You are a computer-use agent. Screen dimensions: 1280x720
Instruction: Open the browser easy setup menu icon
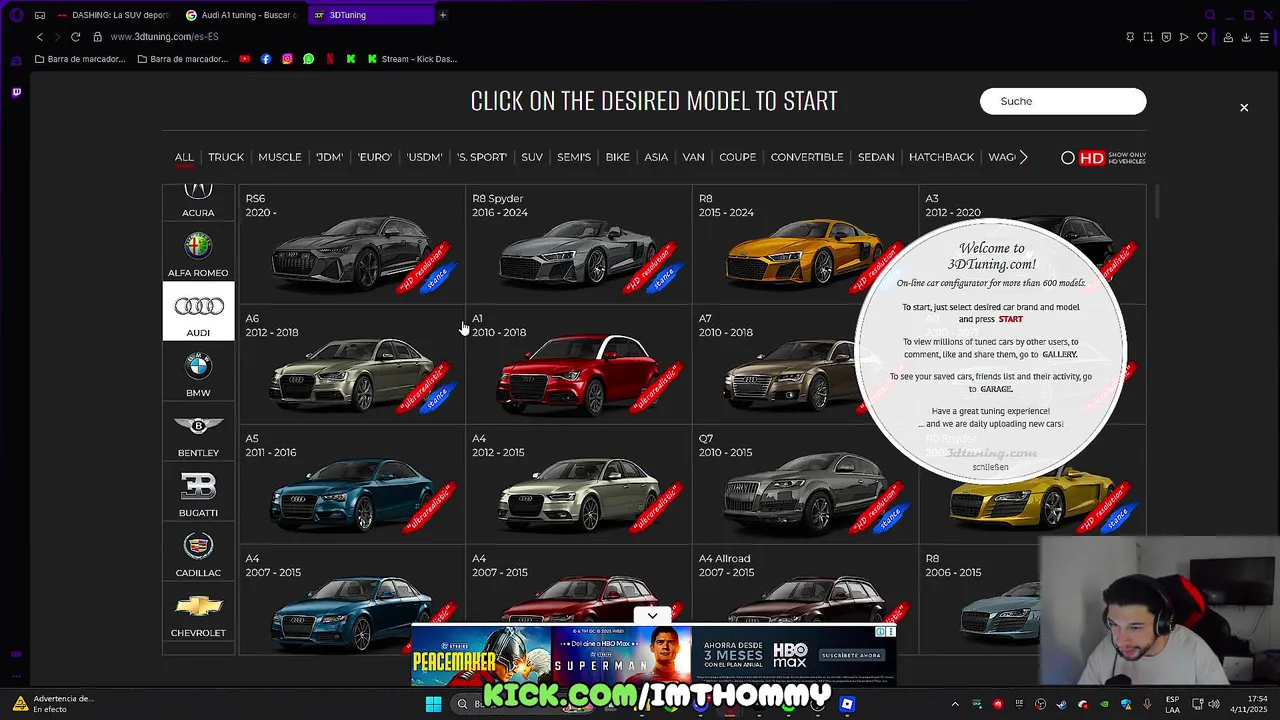[1264, 37]
